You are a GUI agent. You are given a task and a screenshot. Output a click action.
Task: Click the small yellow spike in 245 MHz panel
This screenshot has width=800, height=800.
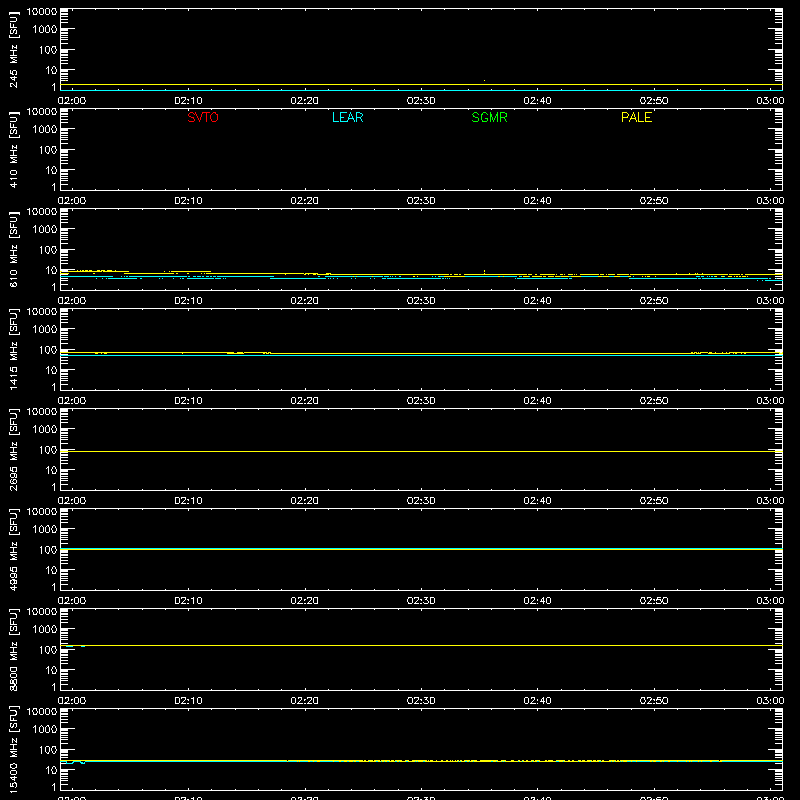pyautogui.click(x=484, y=81)
